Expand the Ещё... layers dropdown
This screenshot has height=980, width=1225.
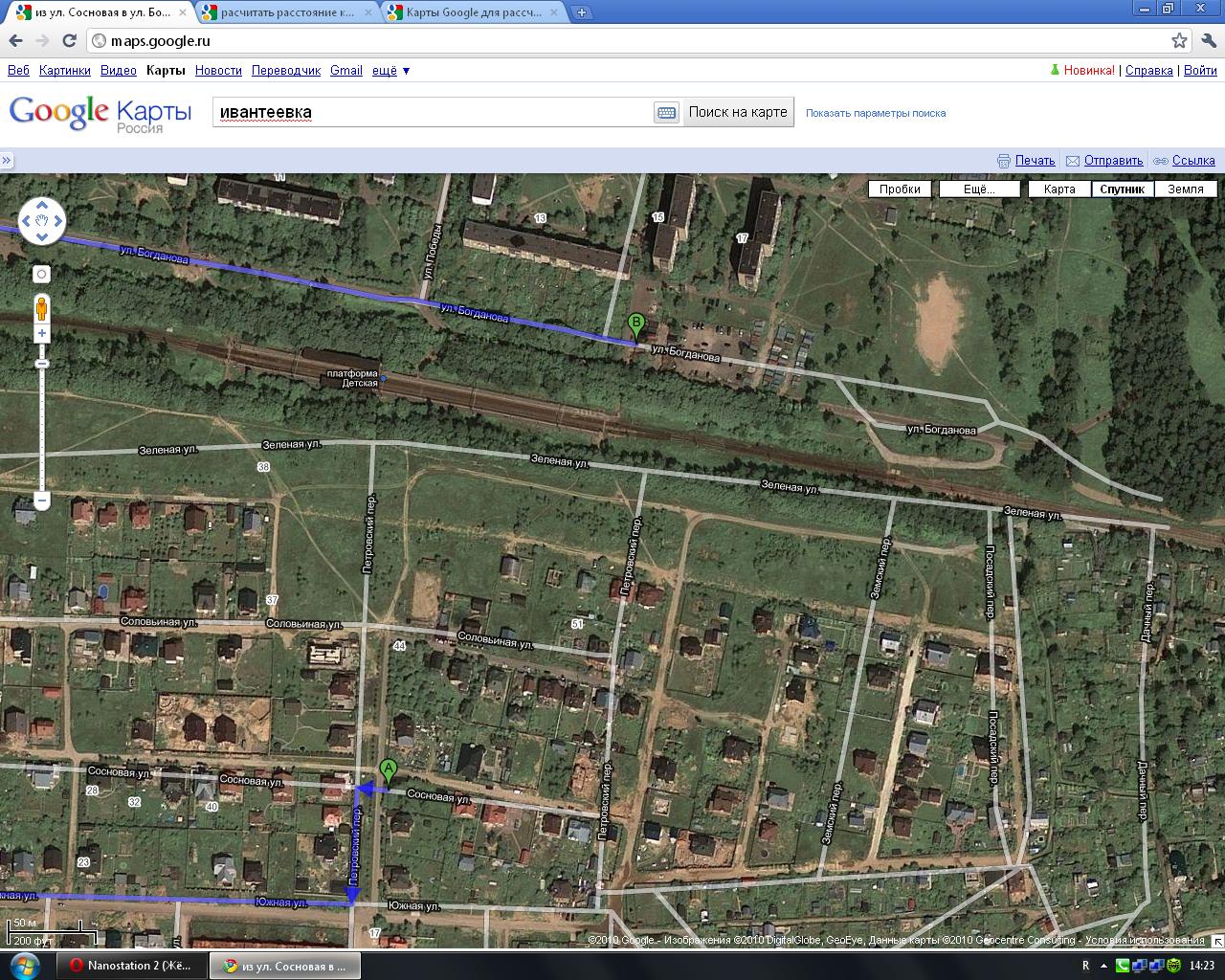[978, 189]
